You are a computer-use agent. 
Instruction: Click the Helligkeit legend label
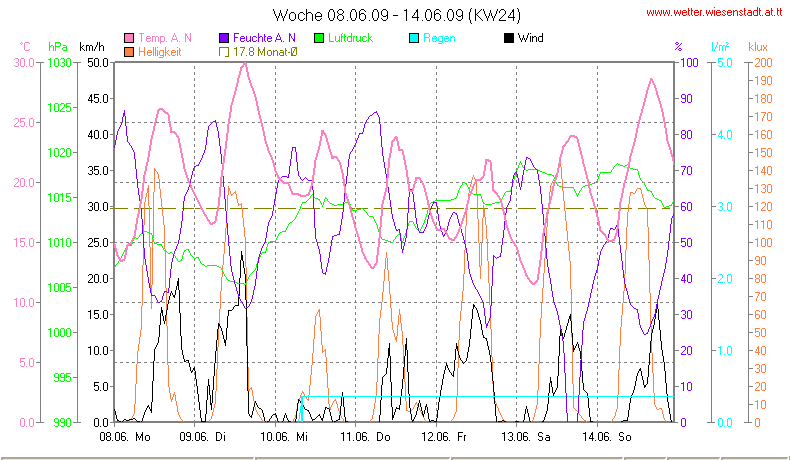point(159,52)
